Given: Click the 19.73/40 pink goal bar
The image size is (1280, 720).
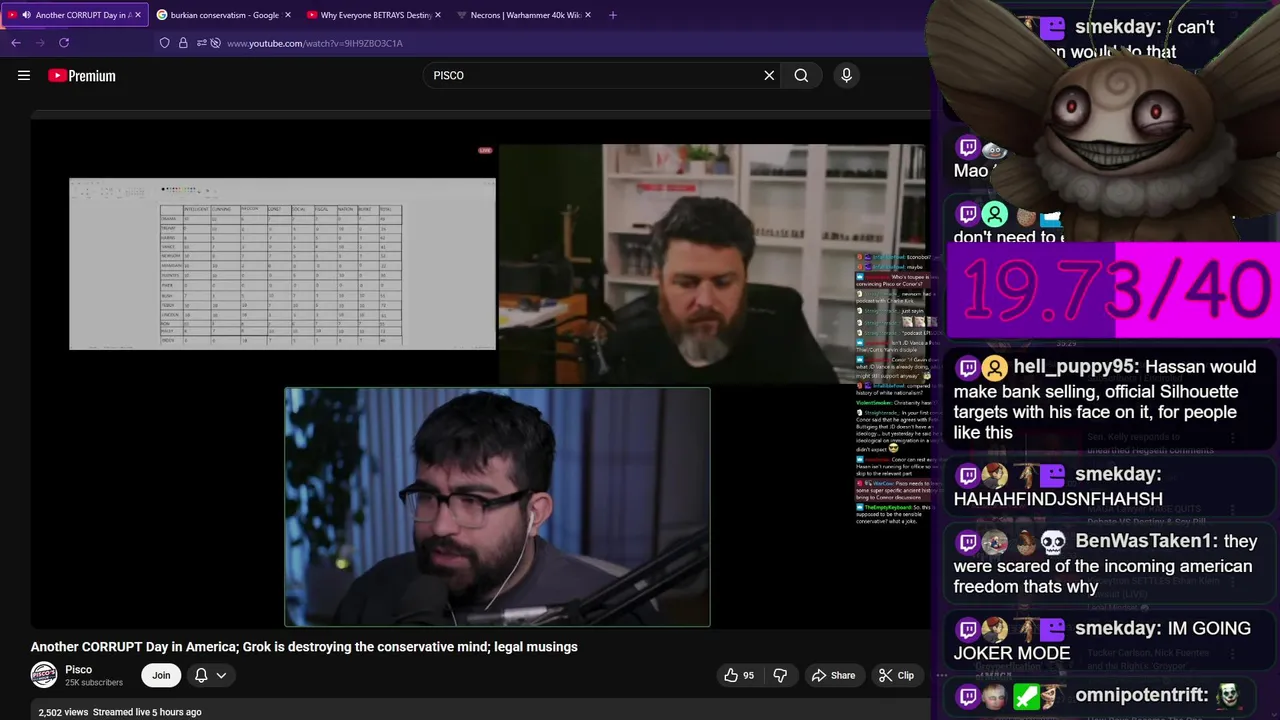Looking at the screenshot, I should (x=1113, y=290).
